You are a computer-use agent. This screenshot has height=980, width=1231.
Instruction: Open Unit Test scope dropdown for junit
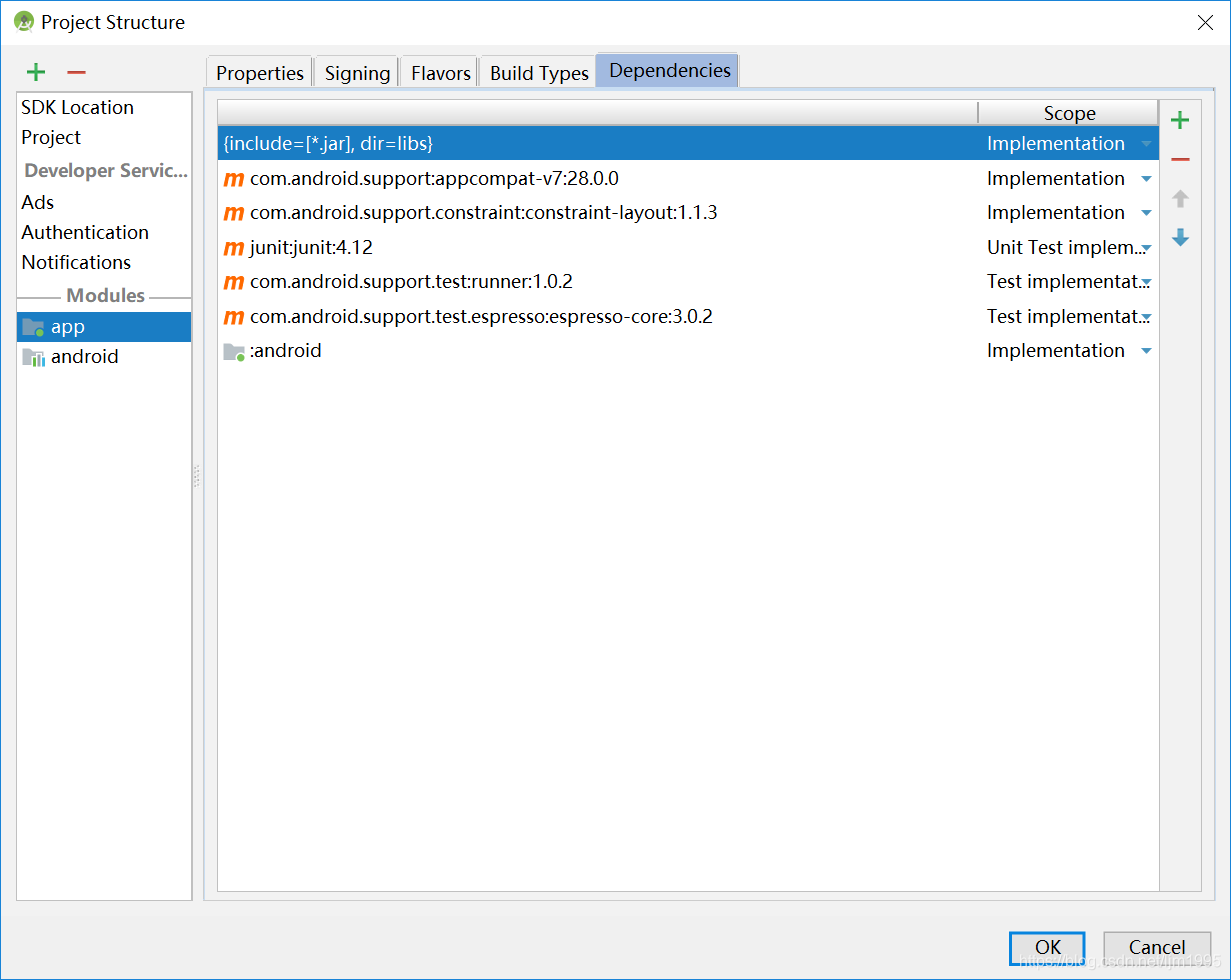pos(1146,248)
